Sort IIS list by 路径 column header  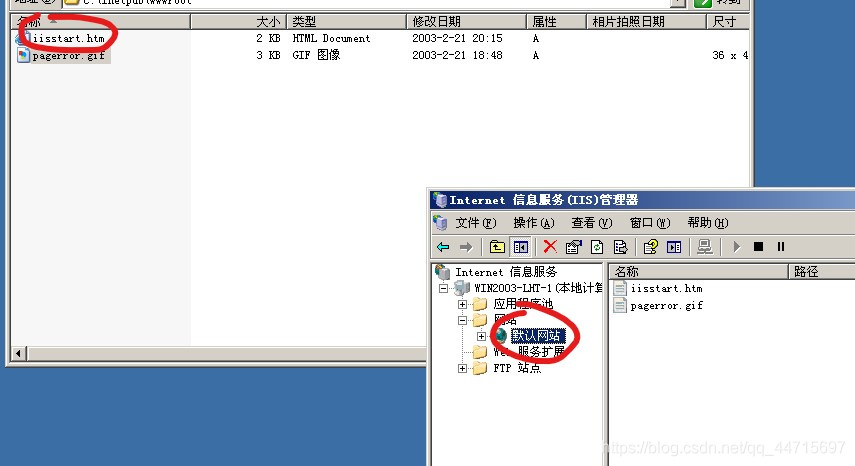click(822, 271)
